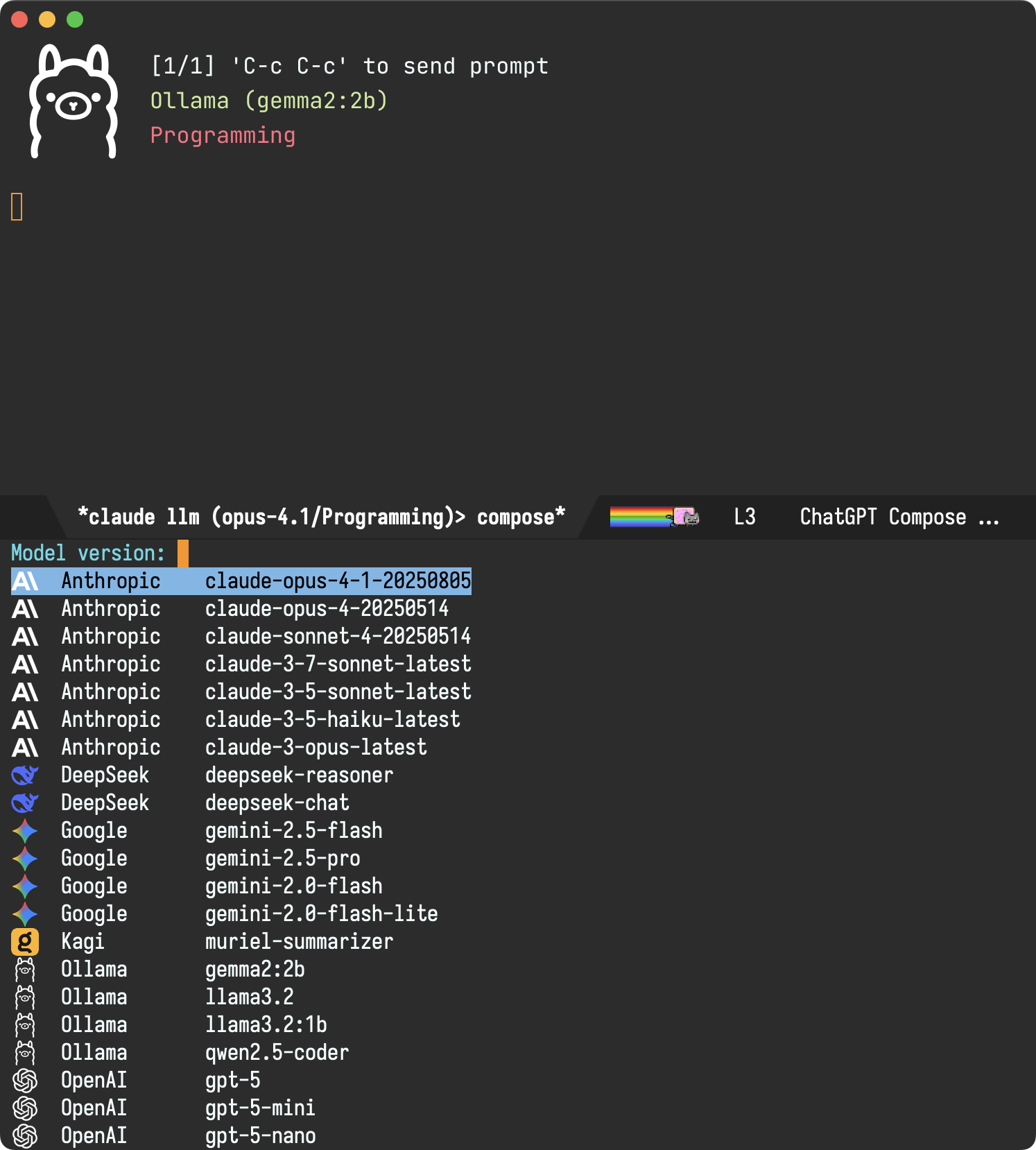Click the 'C-c C-c' to send prompt header line
The image size is (1036, 1150).
point(349,66)
